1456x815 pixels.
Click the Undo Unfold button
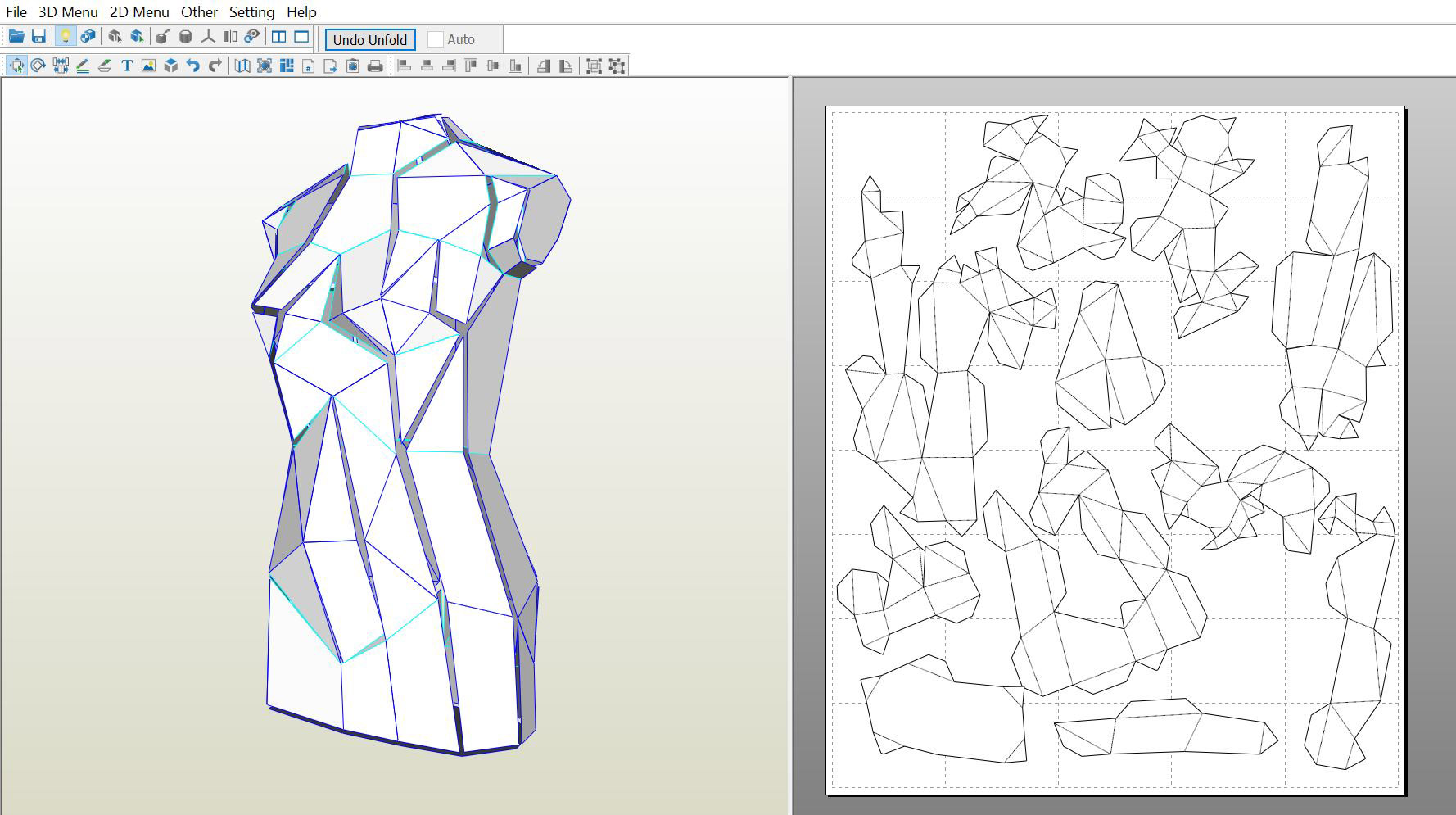[x=370, y=38]
